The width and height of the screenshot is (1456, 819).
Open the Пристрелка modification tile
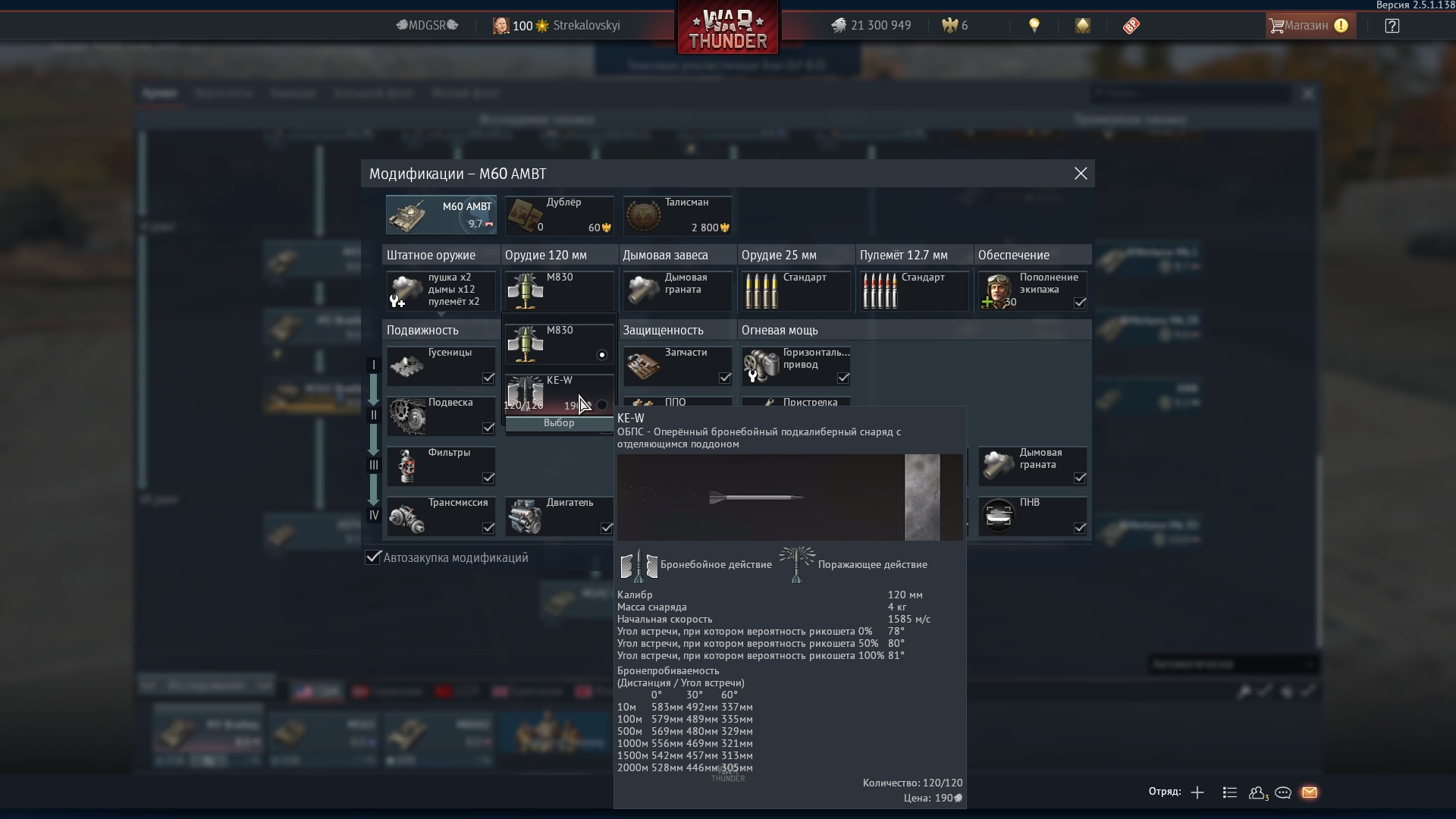tap(796, 403)
